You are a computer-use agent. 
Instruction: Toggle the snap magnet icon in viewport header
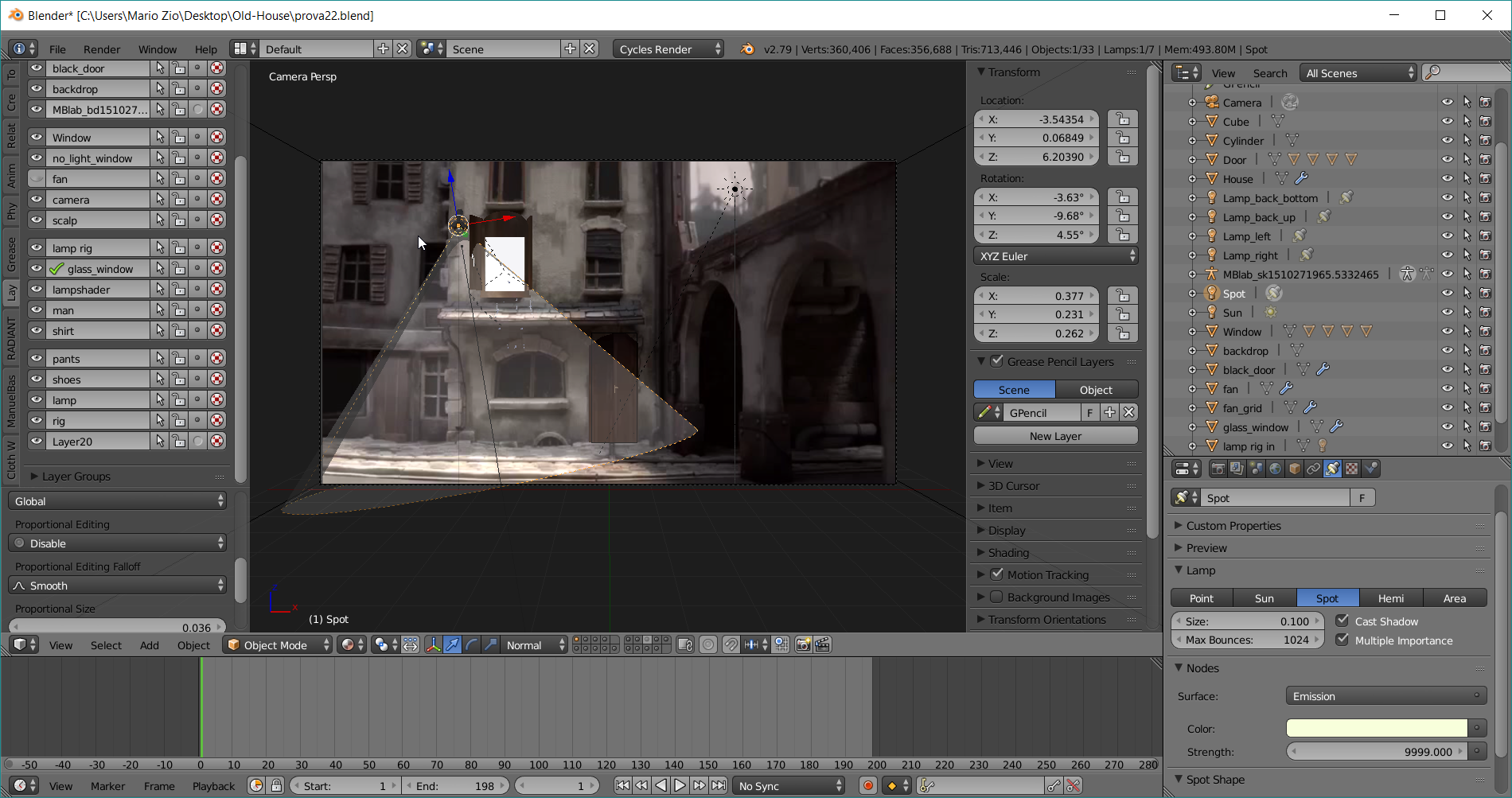[731, 644]
